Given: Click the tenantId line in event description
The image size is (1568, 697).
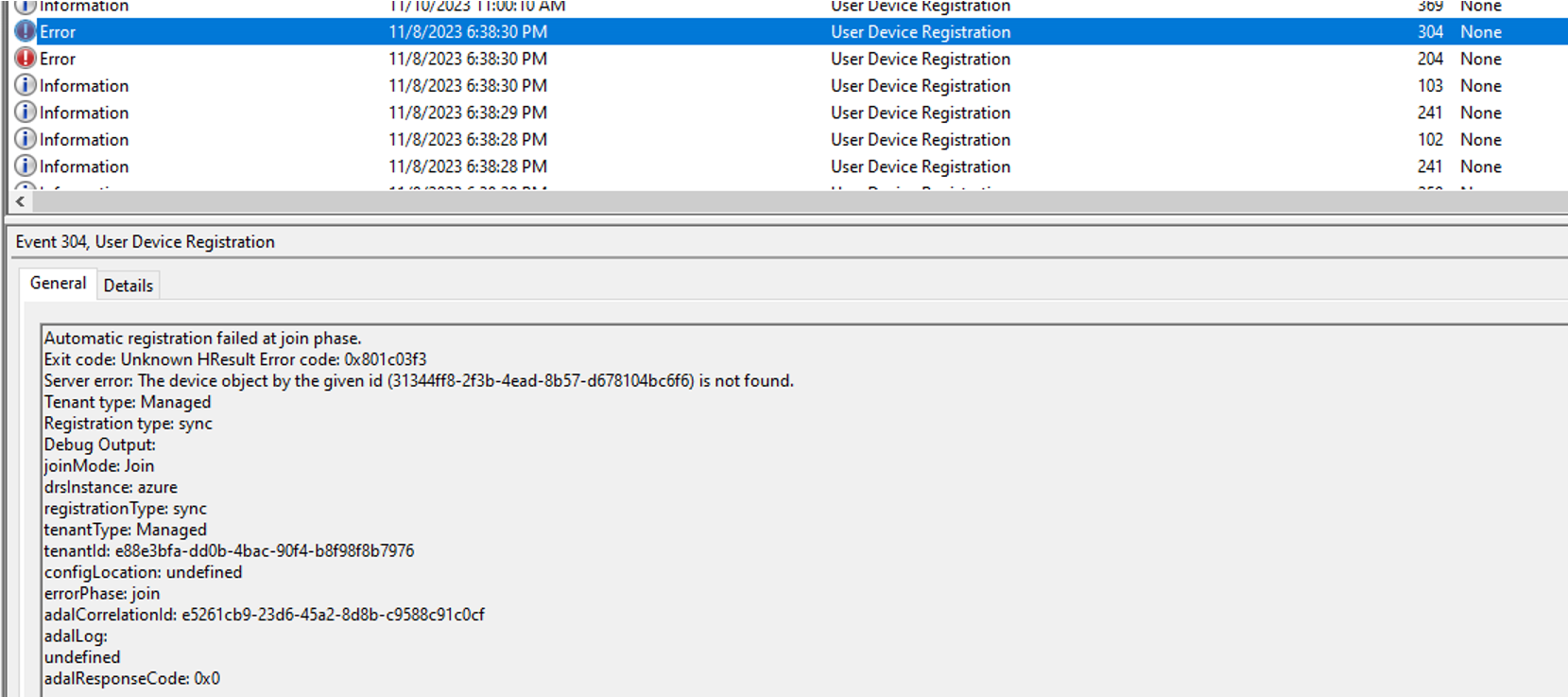Looking at the screenshot, I should tap(229, 551).
